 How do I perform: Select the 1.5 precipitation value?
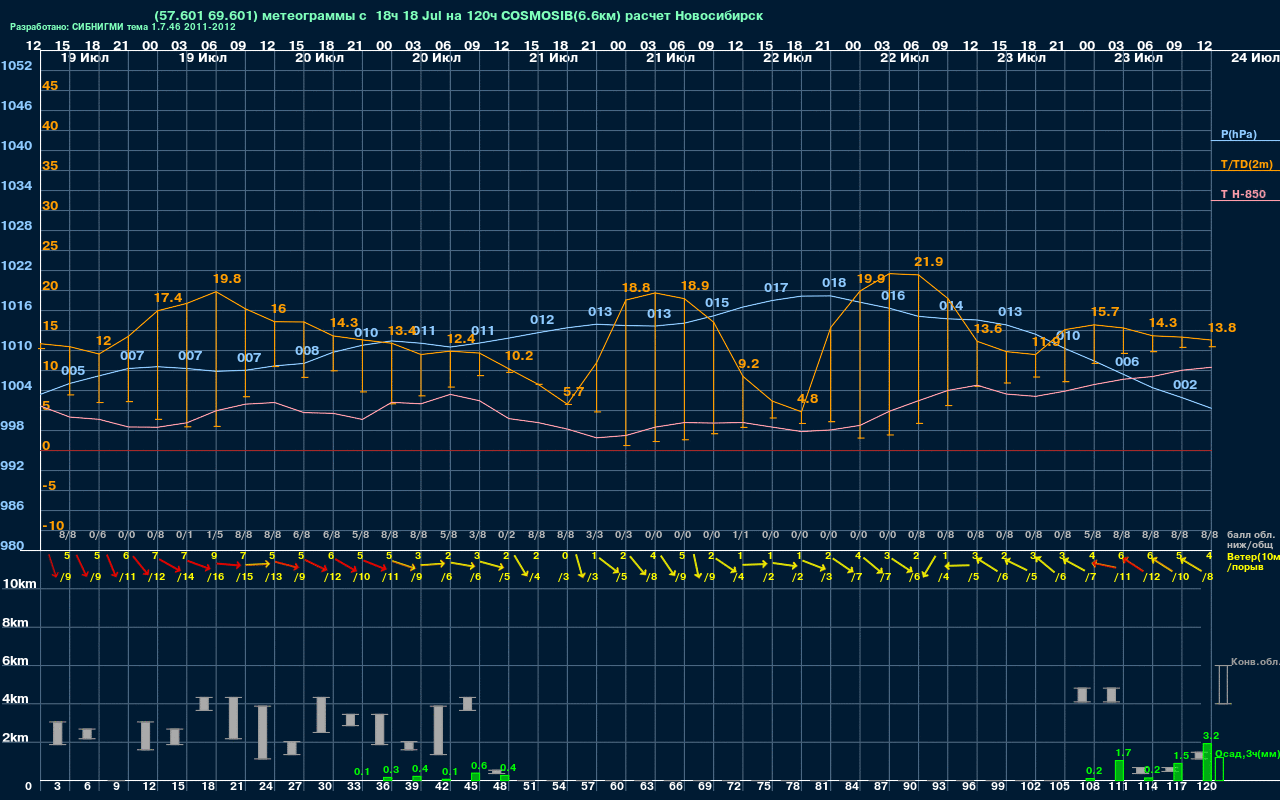click(x=1181, y=756)
